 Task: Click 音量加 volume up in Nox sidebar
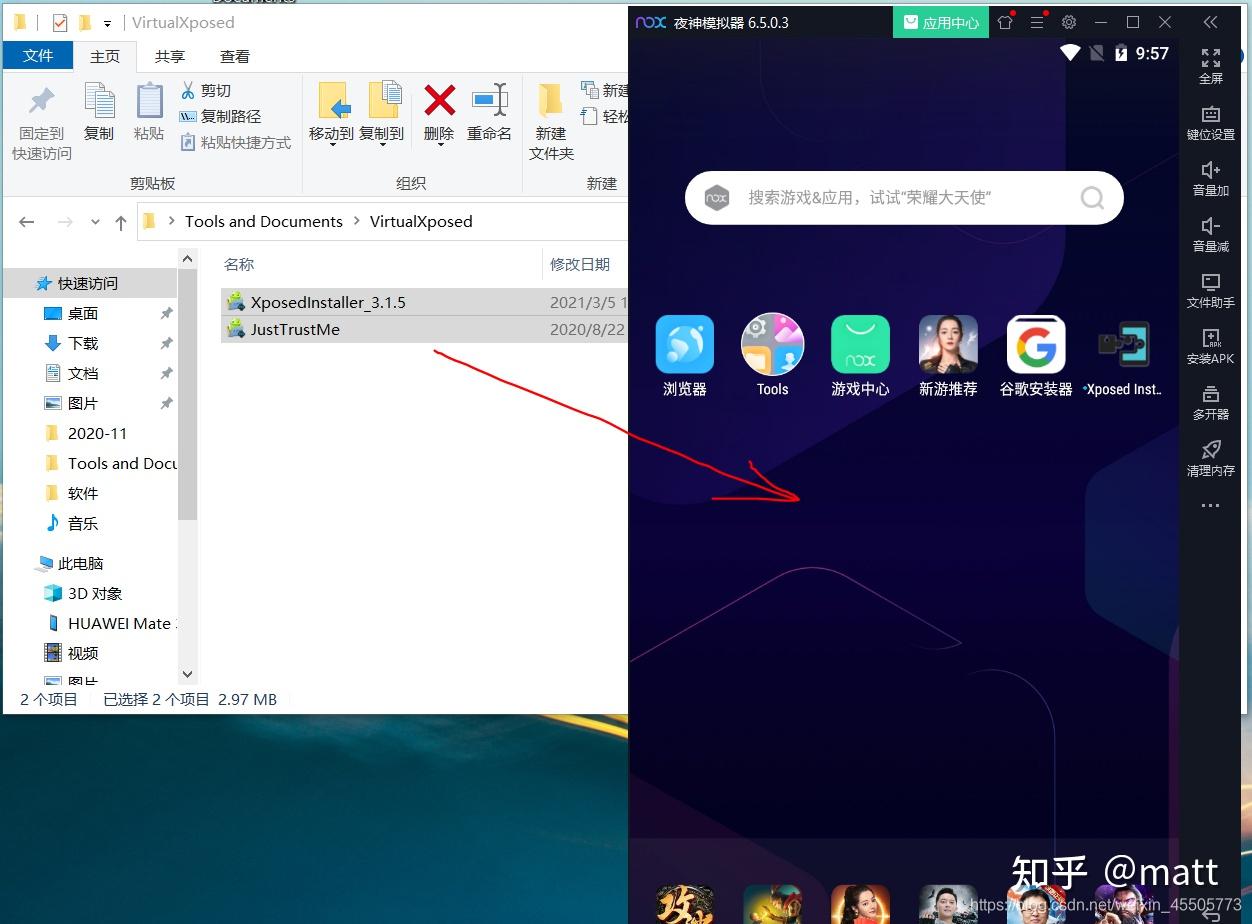pyautogui.click(x=1211, y=178)
